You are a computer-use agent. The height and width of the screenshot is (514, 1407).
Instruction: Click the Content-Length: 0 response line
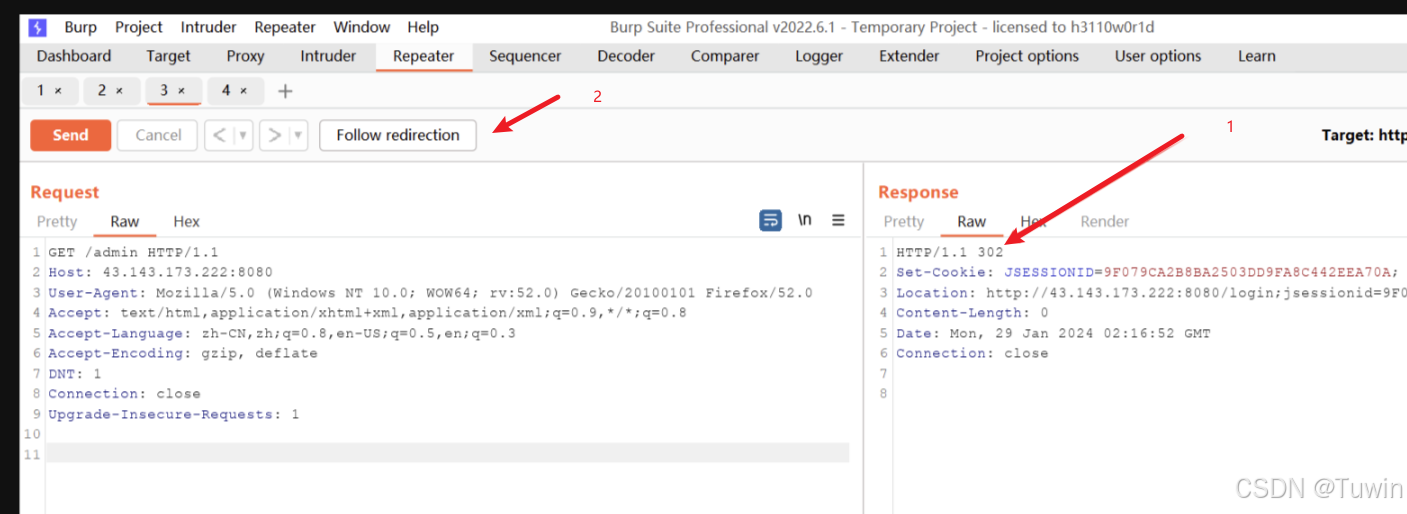click(972, 313)
